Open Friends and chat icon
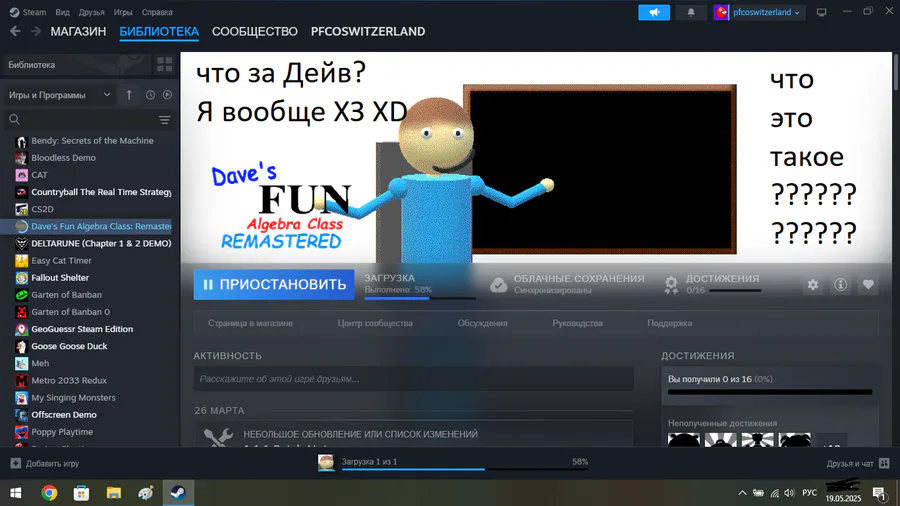 [884, 463]
